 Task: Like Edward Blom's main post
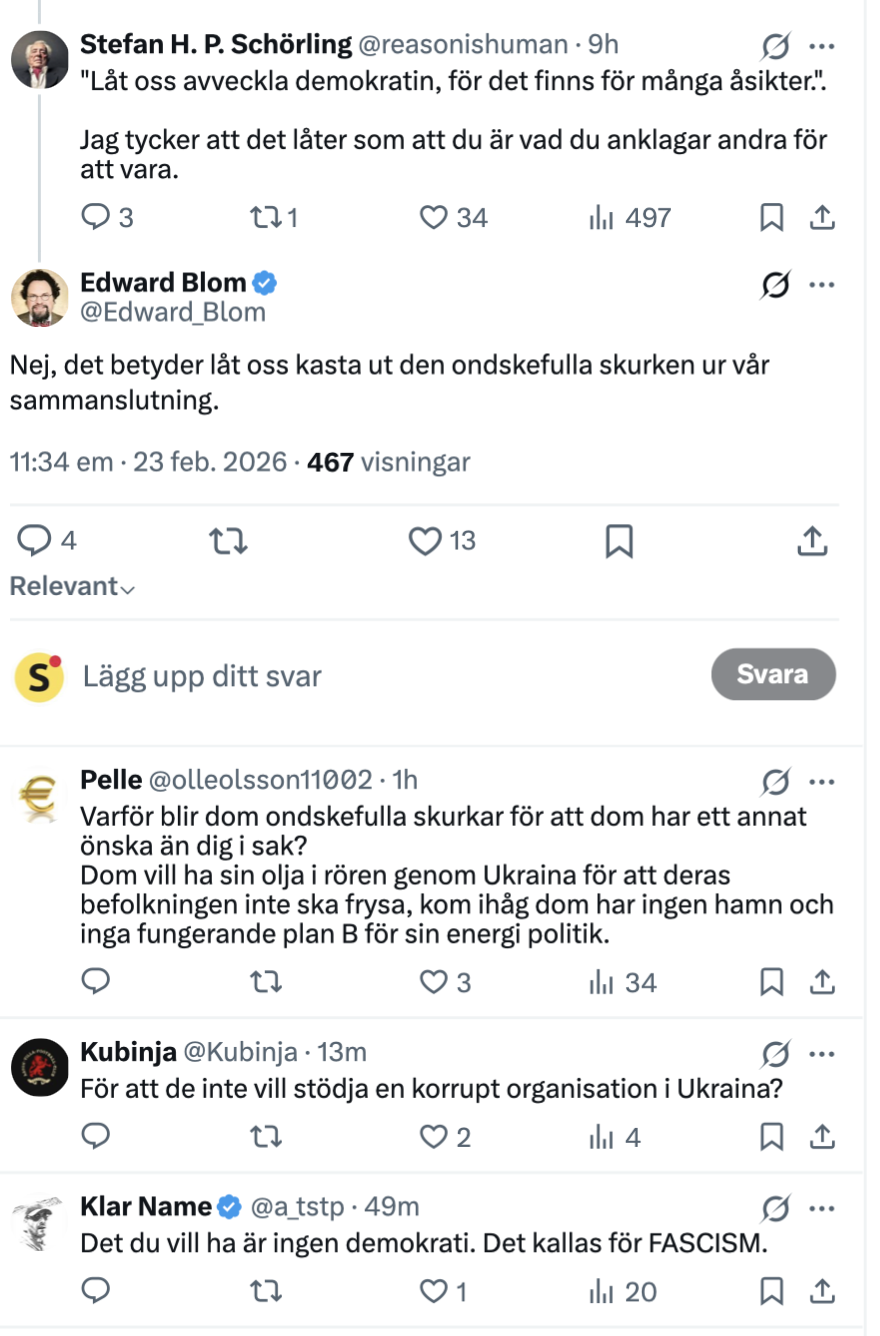pos(426,541)
